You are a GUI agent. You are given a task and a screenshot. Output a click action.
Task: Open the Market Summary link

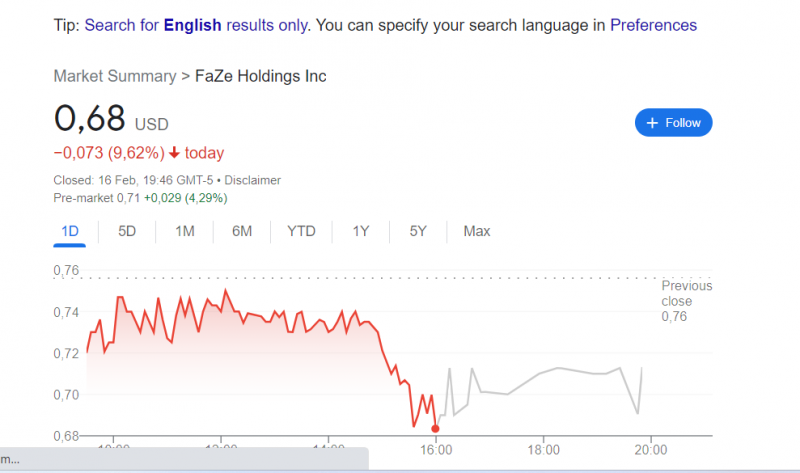115,76
